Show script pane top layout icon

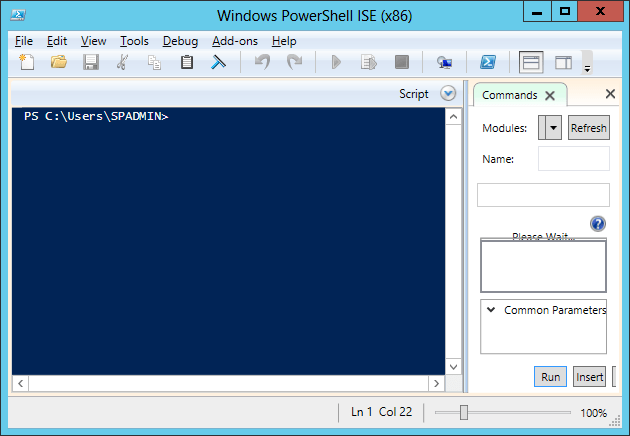(531, 62)
